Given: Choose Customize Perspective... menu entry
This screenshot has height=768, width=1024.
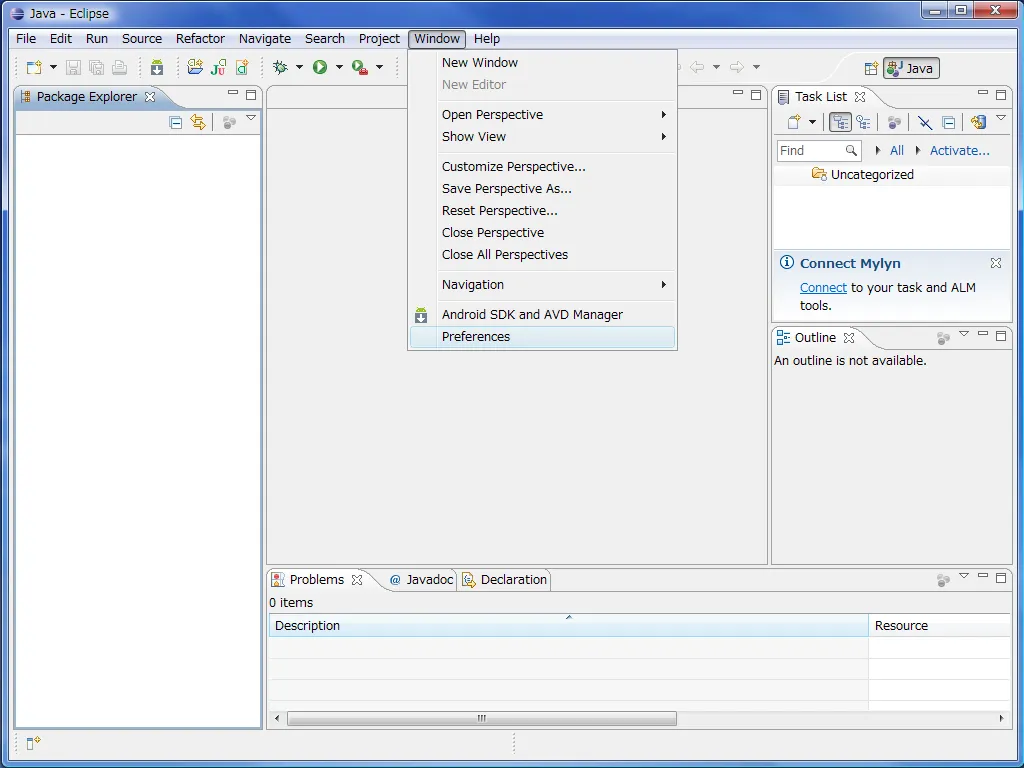Looking at the screenshot, I should pos(542,167).
